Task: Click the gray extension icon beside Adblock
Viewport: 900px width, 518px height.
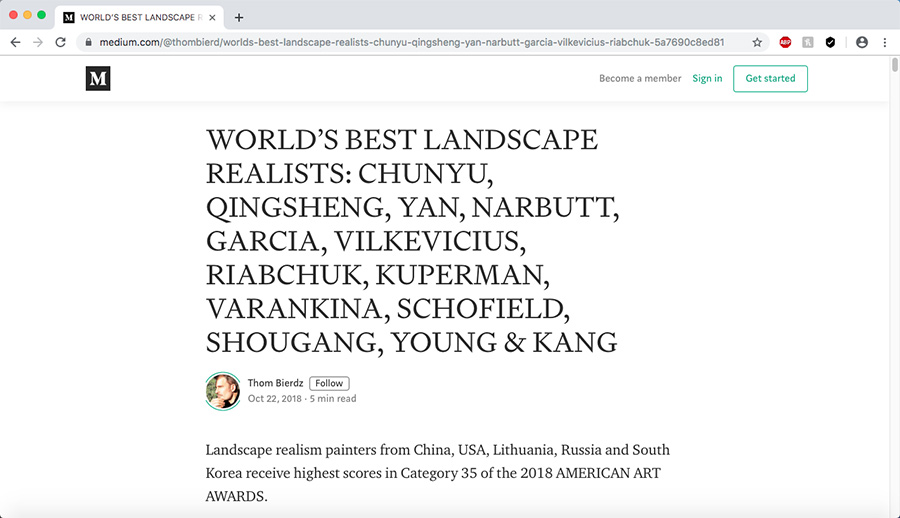Action: click(x=808, y=42)
